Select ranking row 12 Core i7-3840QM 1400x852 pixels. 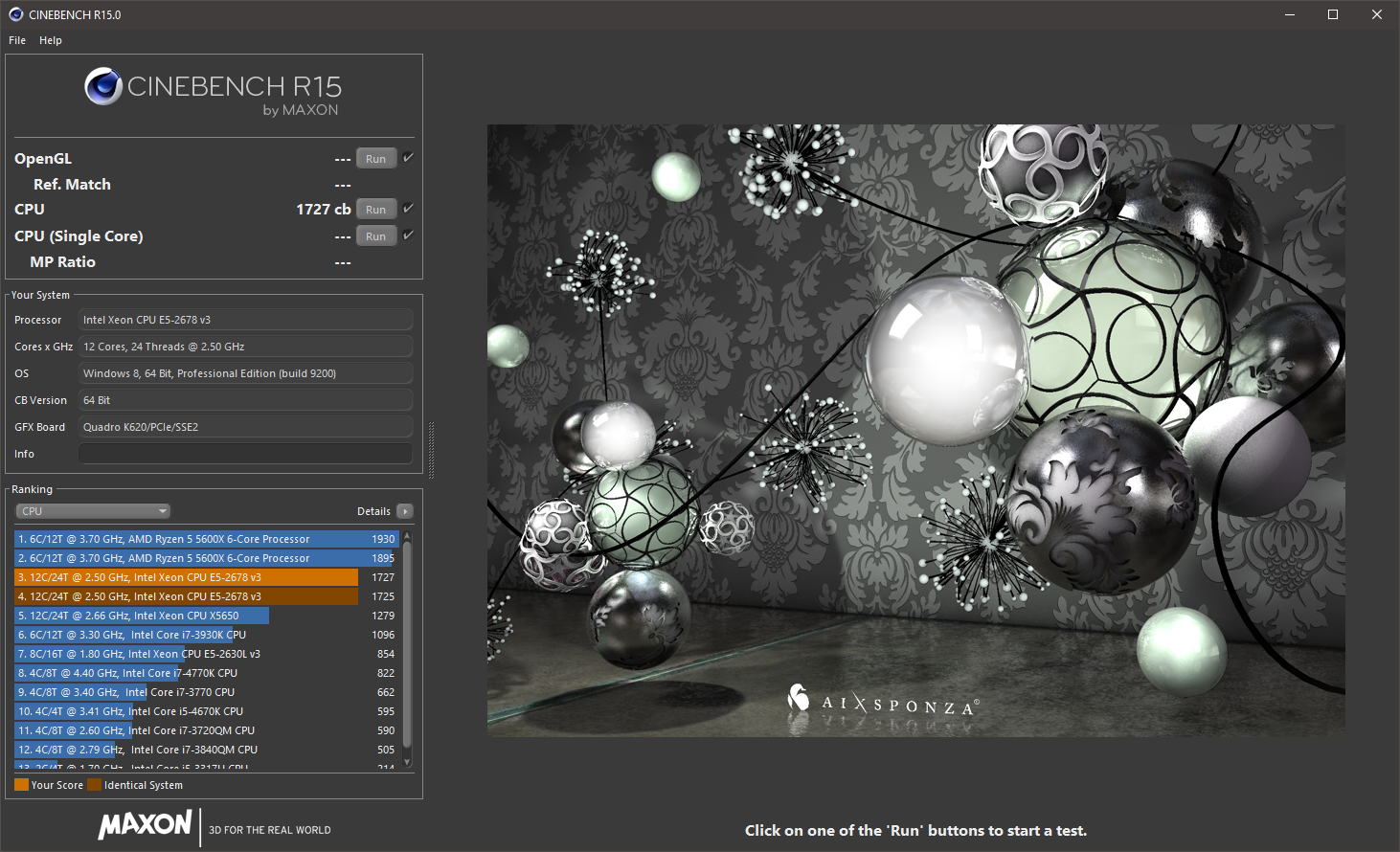tap(207, 750)
